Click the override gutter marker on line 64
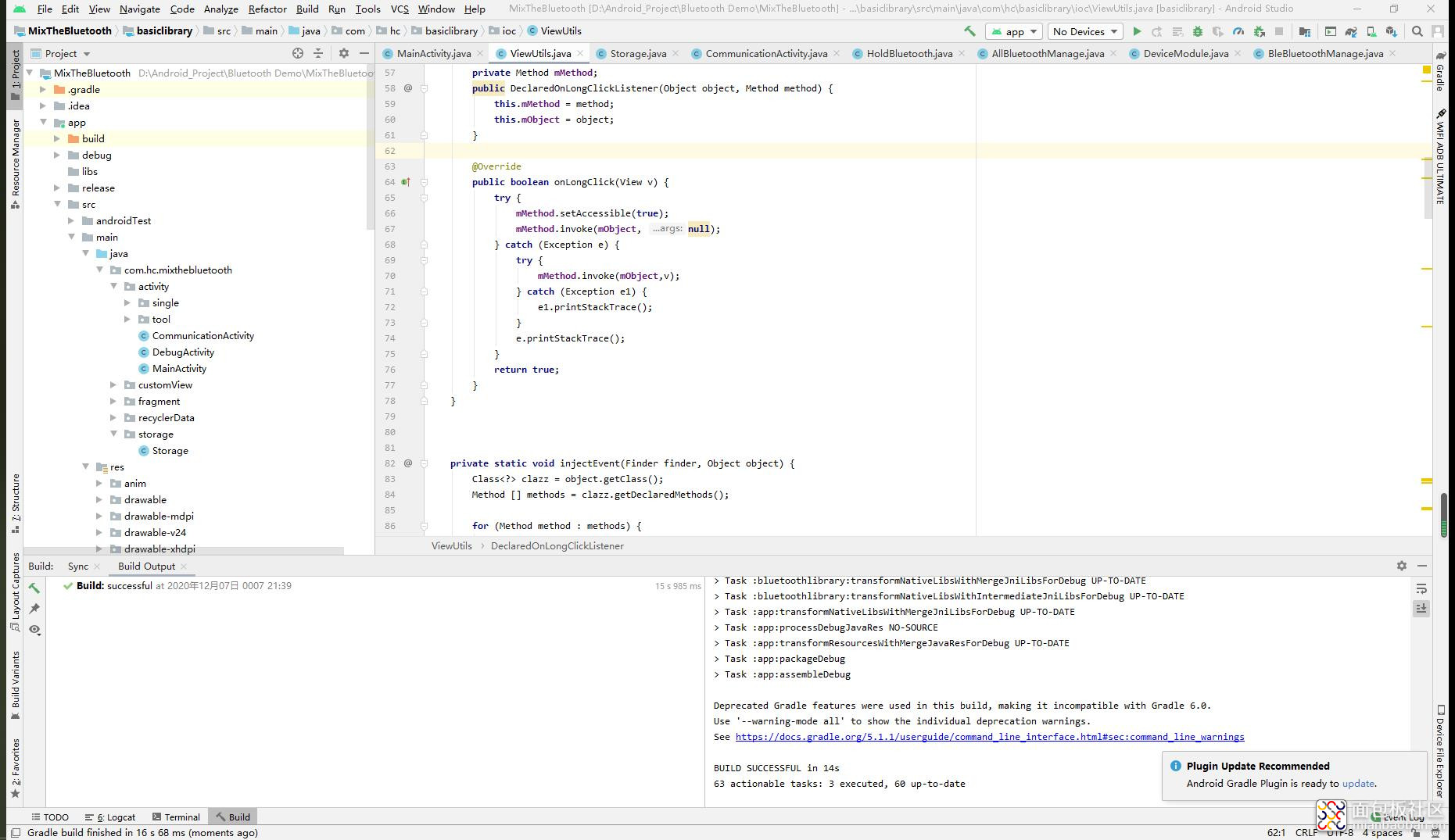The height and width of the screenshot is (840, 1455). click(406, 182)
